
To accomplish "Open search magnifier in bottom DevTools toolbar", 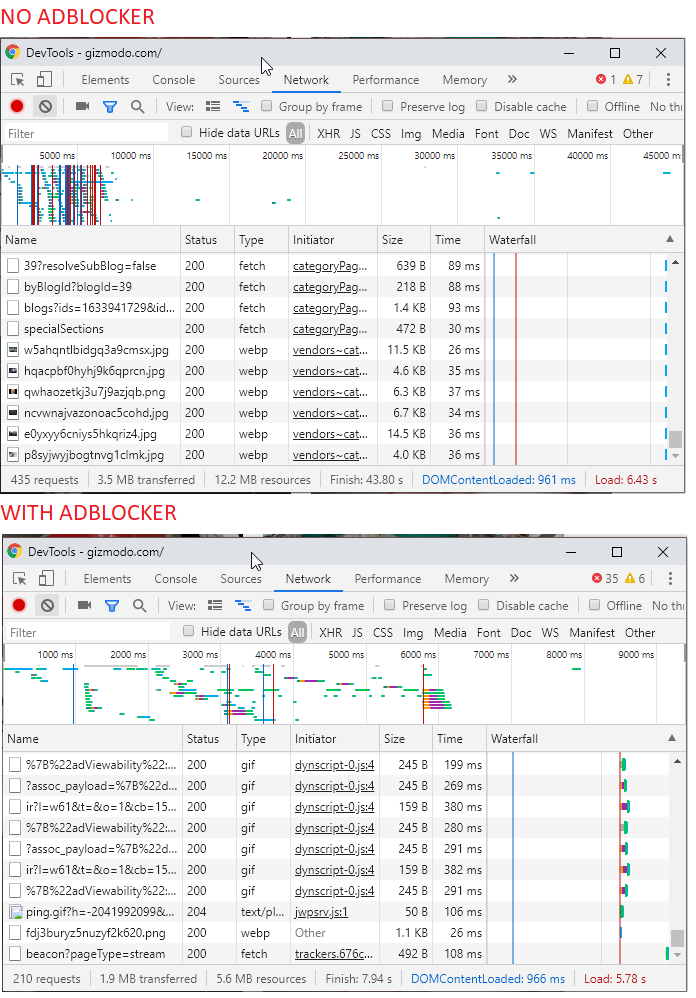I will (139, 605).
